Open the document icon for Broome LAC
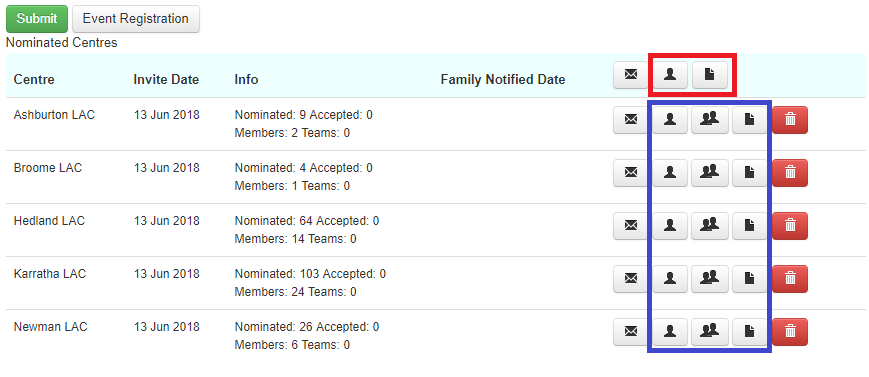 click(x=750, y=173)
